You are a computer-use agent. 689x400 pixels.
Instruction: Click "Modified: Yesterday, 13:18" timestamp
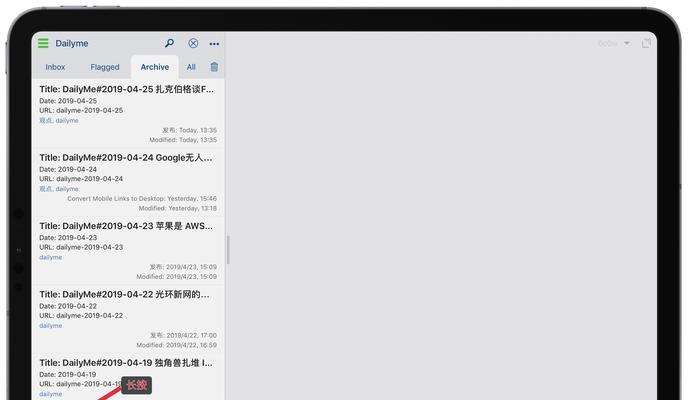pos(178,208)
